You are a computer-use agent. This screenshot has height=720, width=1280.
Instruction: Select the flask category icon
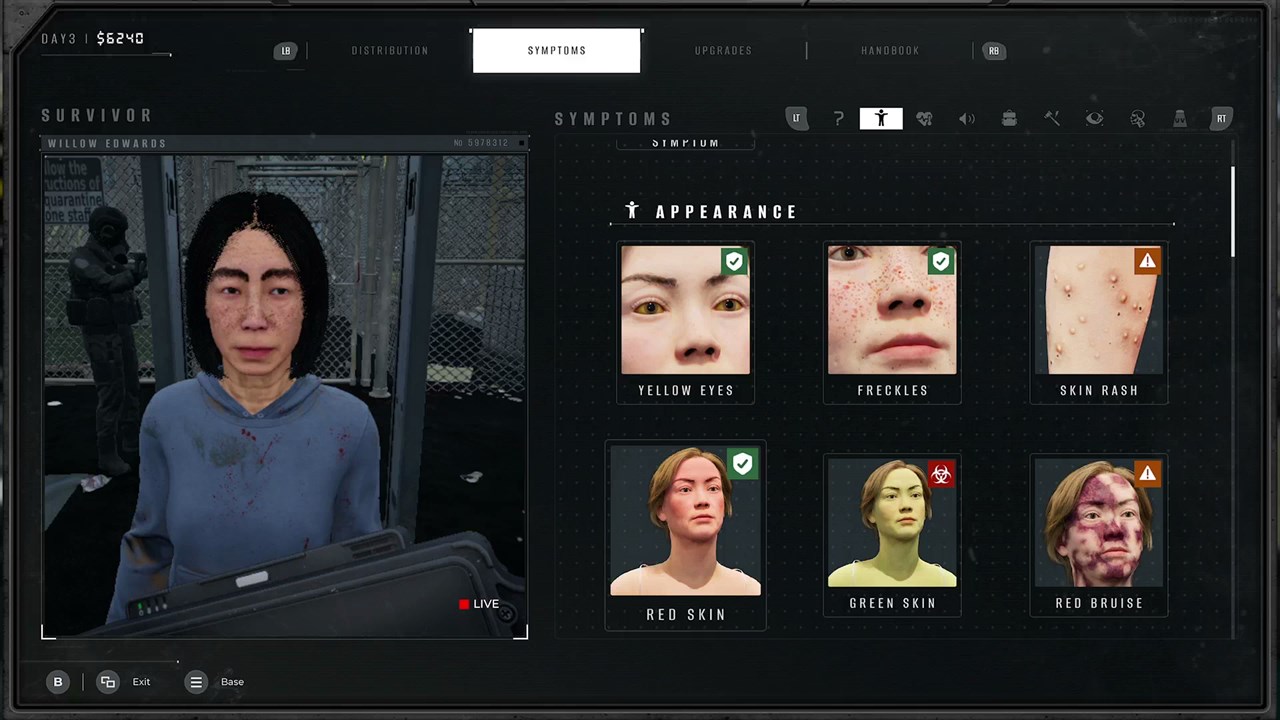tap(1180, 119)
